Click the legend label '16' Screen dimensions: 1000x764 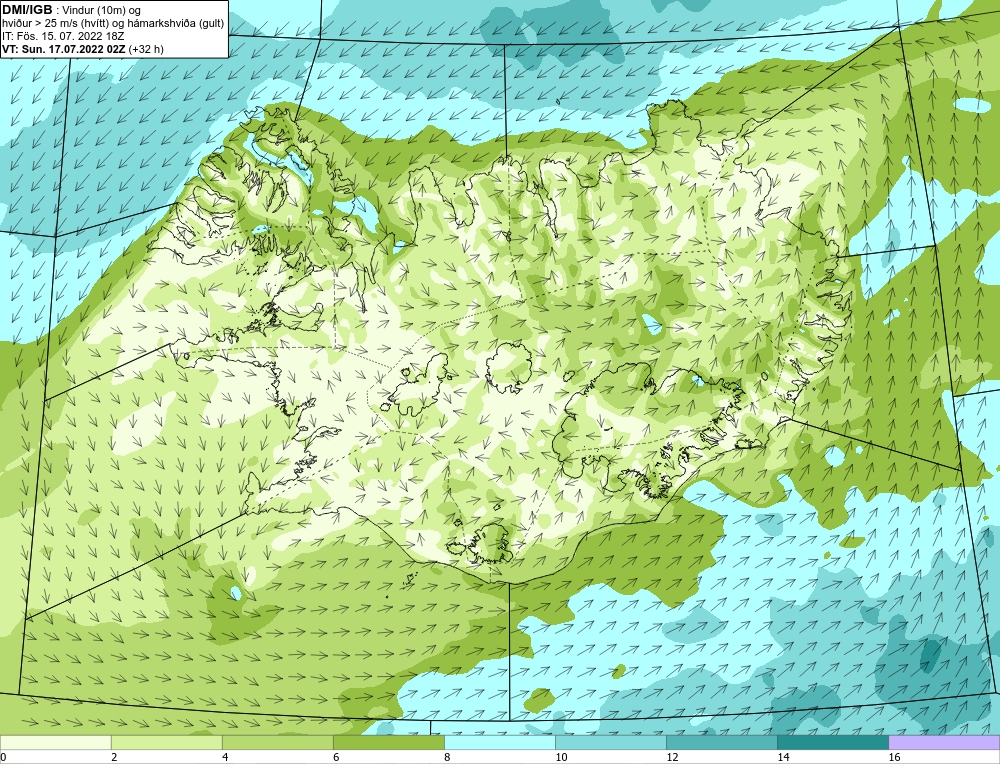894,757
